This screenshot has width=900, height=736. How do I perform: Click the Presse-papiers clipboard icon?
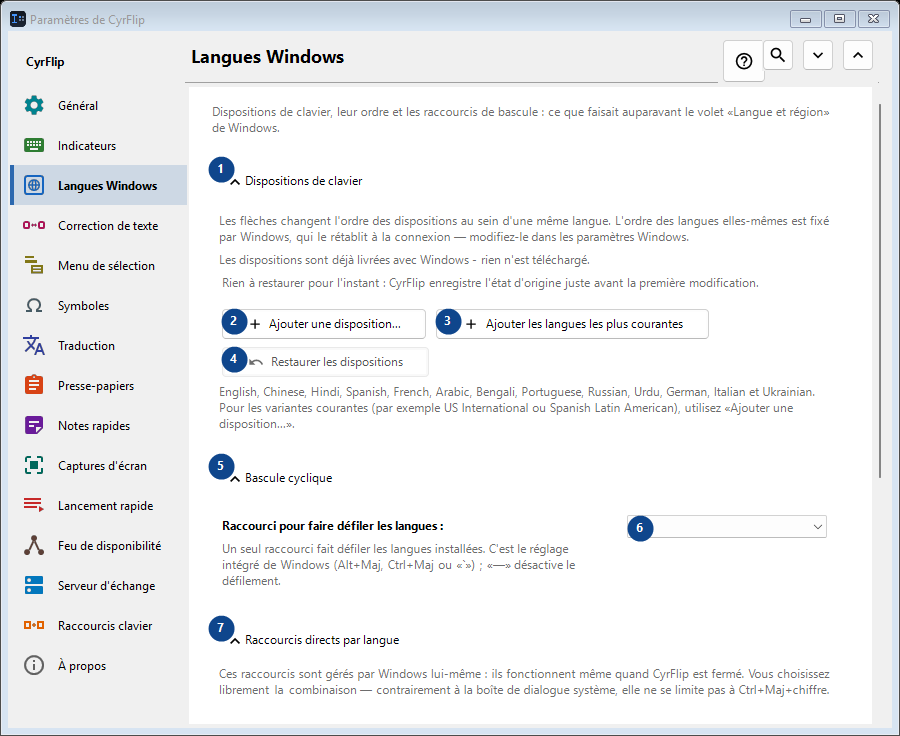tap(34, 385)
